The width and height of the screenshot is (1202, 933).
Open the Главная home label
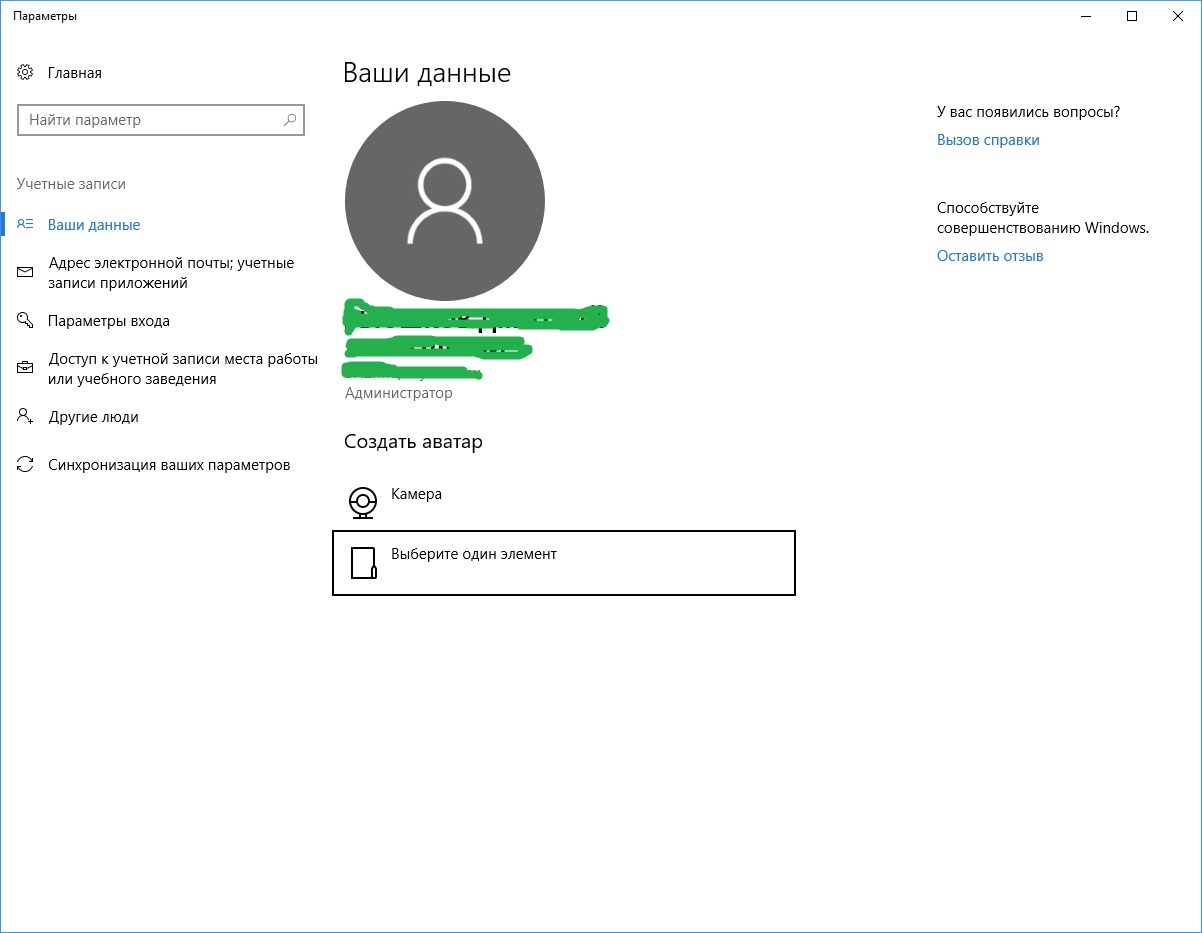pyautogui.click(x=75, y=73)
